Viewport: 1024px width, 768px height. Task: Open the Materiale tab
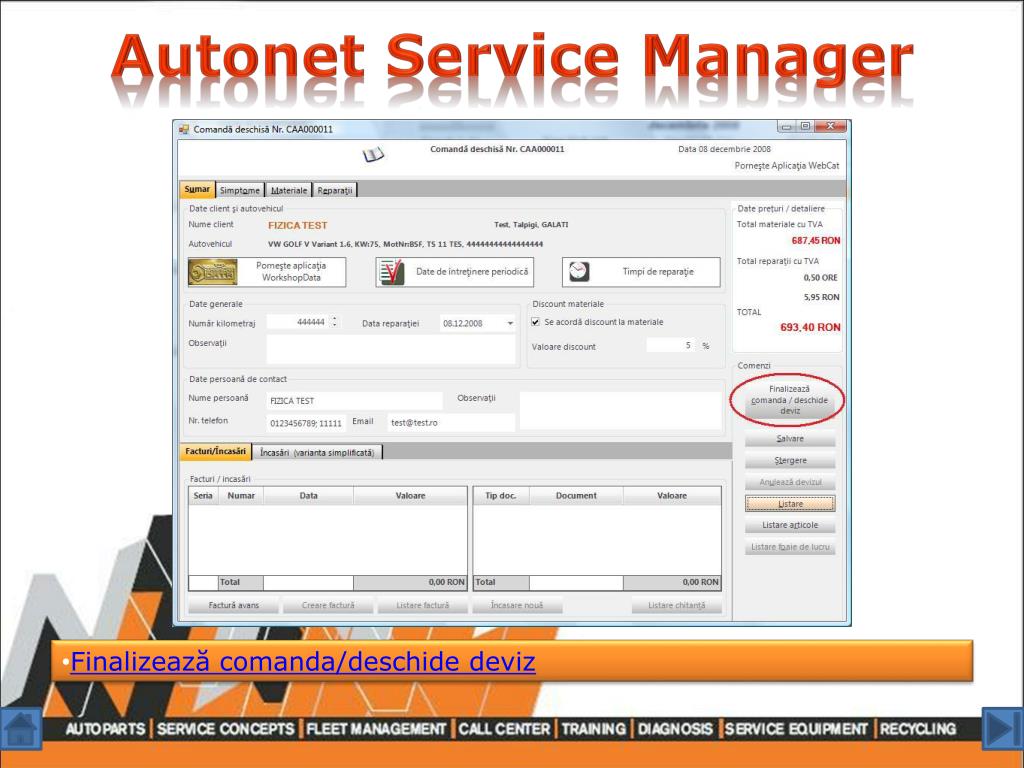point(289,190)
